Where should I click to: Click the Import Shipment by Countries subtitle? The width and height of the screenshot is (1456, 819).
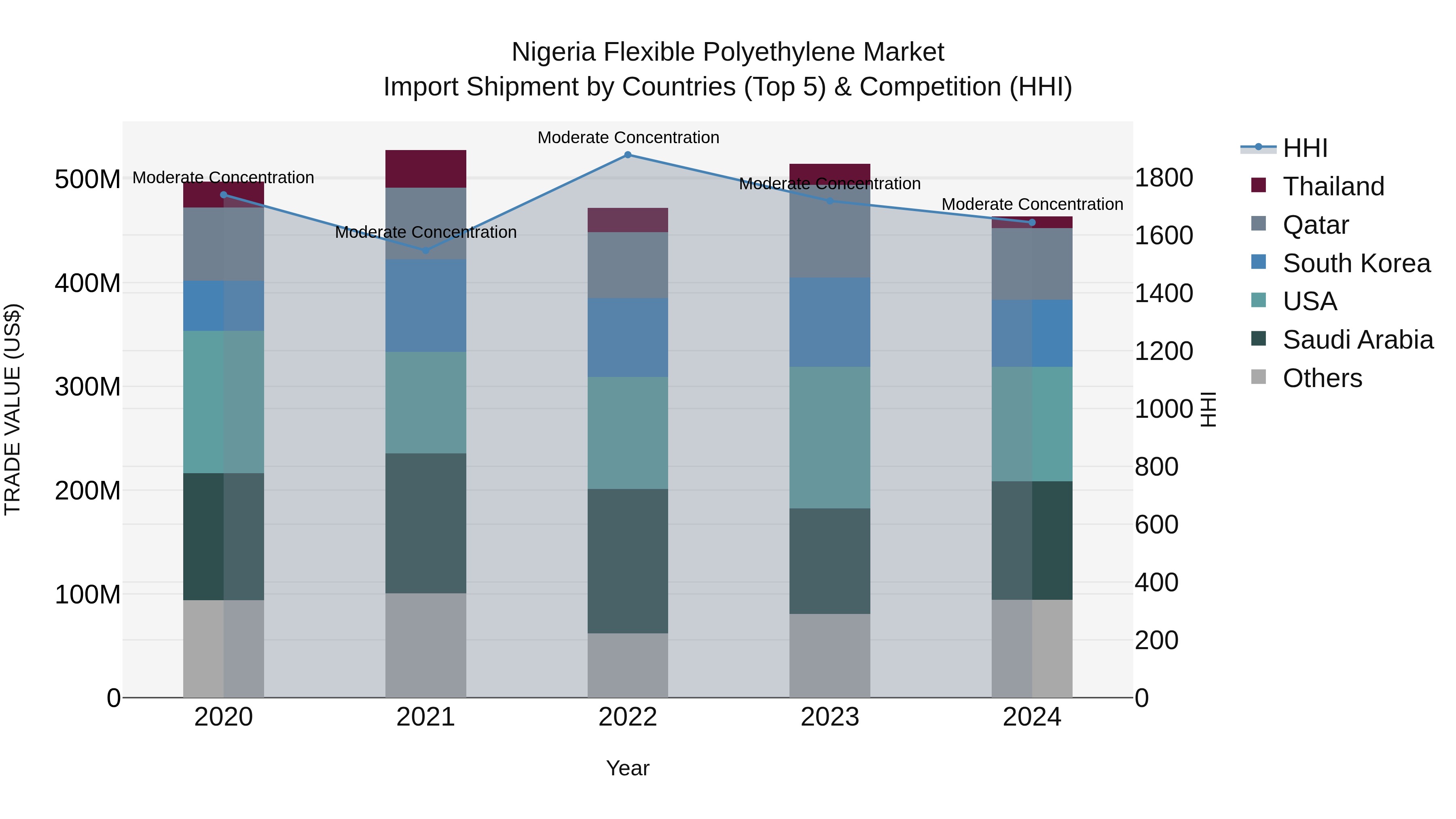coord(728,87)
